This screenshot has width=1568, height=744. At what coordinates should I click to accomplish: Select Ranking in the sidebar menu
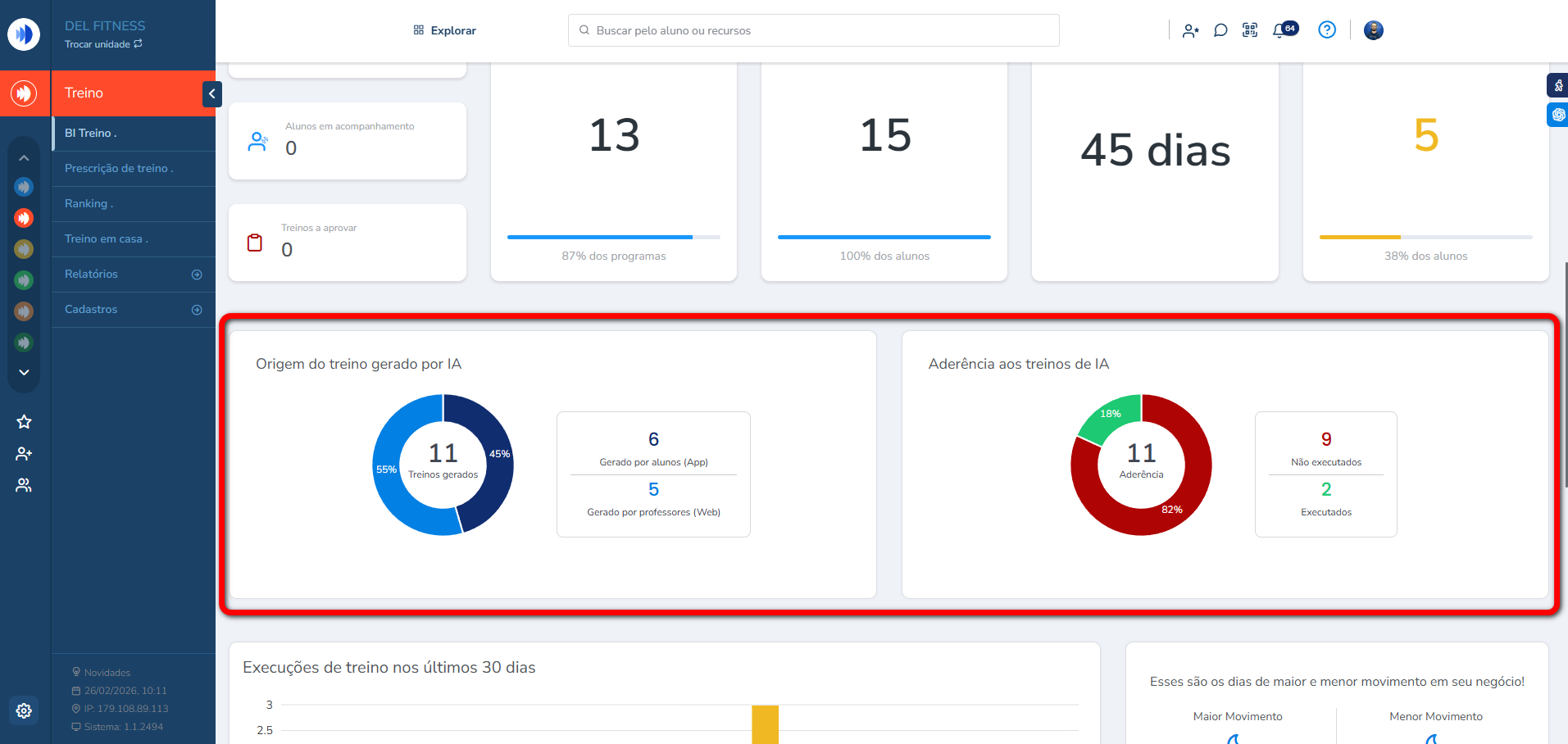89,203
